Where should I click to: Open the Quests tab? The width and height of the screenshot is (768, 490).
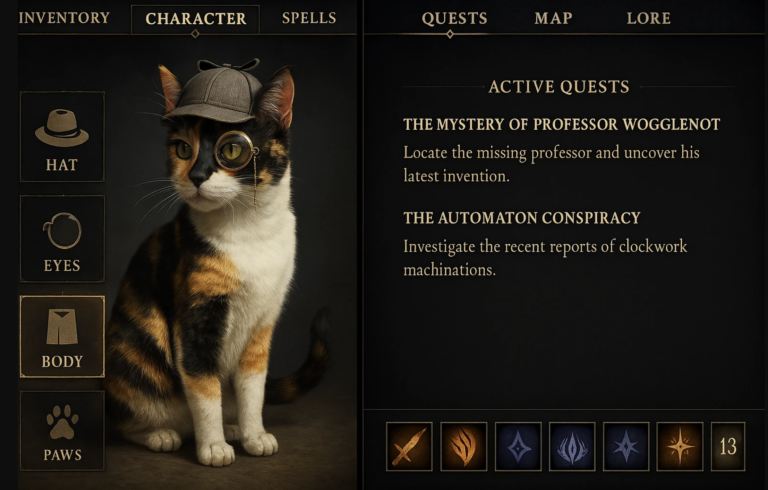pos(454,19)
